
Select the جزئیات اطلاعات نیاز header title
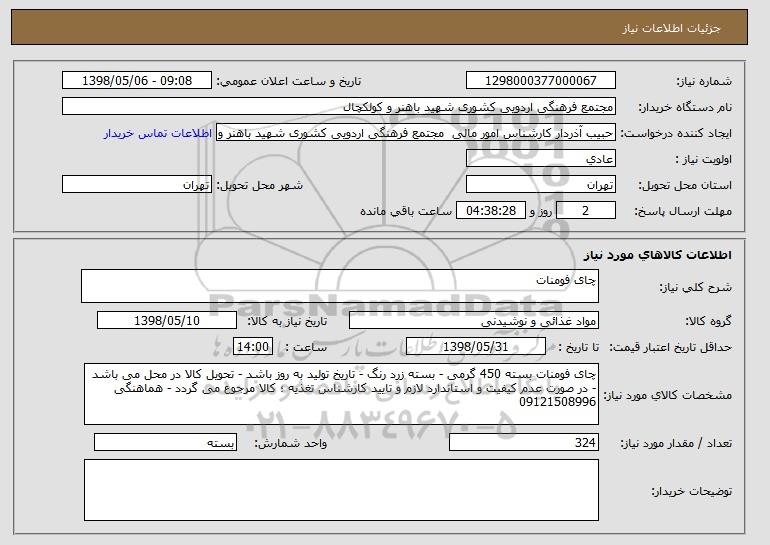click(671, 28)
